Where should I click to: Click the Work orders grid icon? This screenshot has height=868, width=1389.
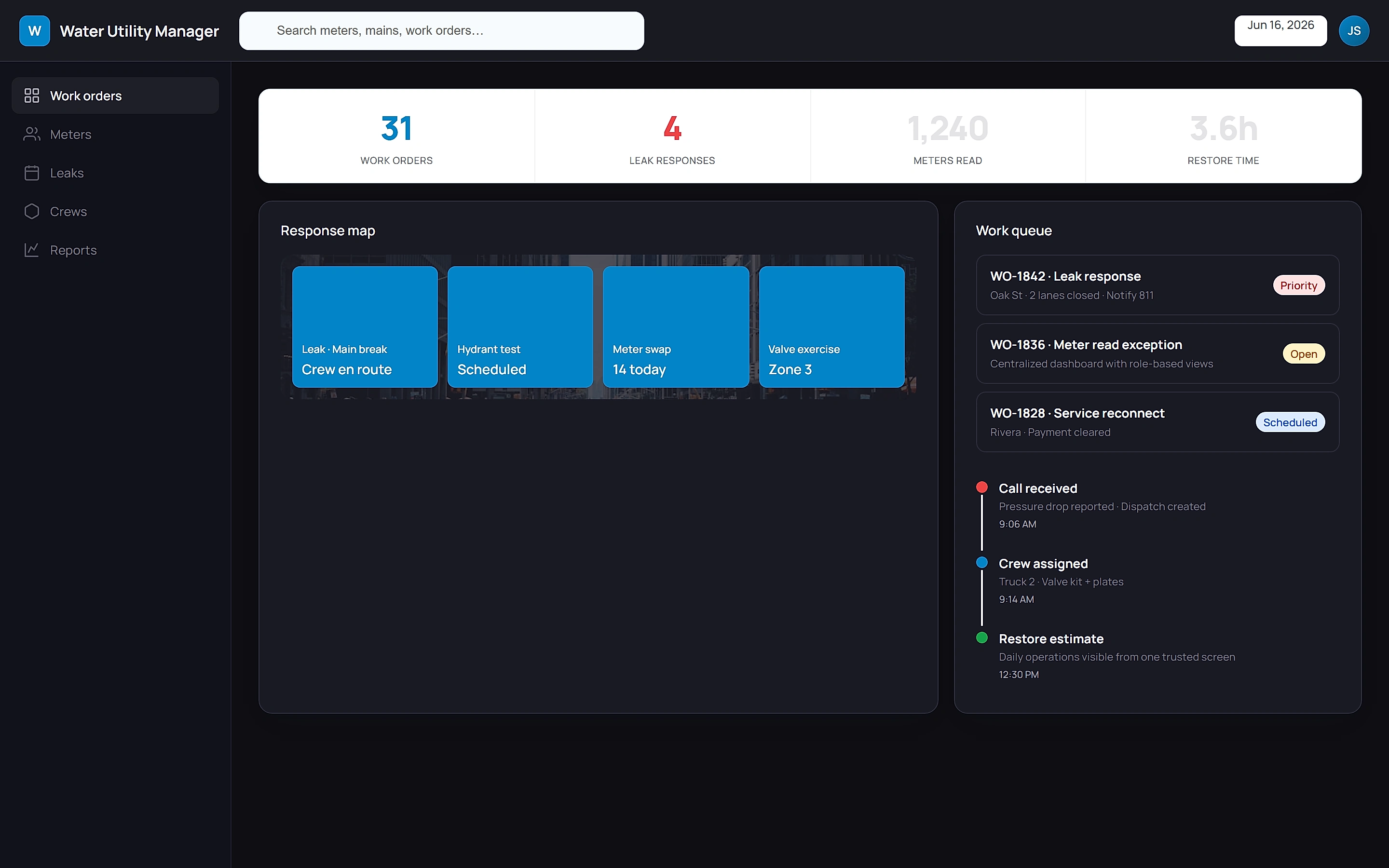pyautogui.click(x=31, y=95)
